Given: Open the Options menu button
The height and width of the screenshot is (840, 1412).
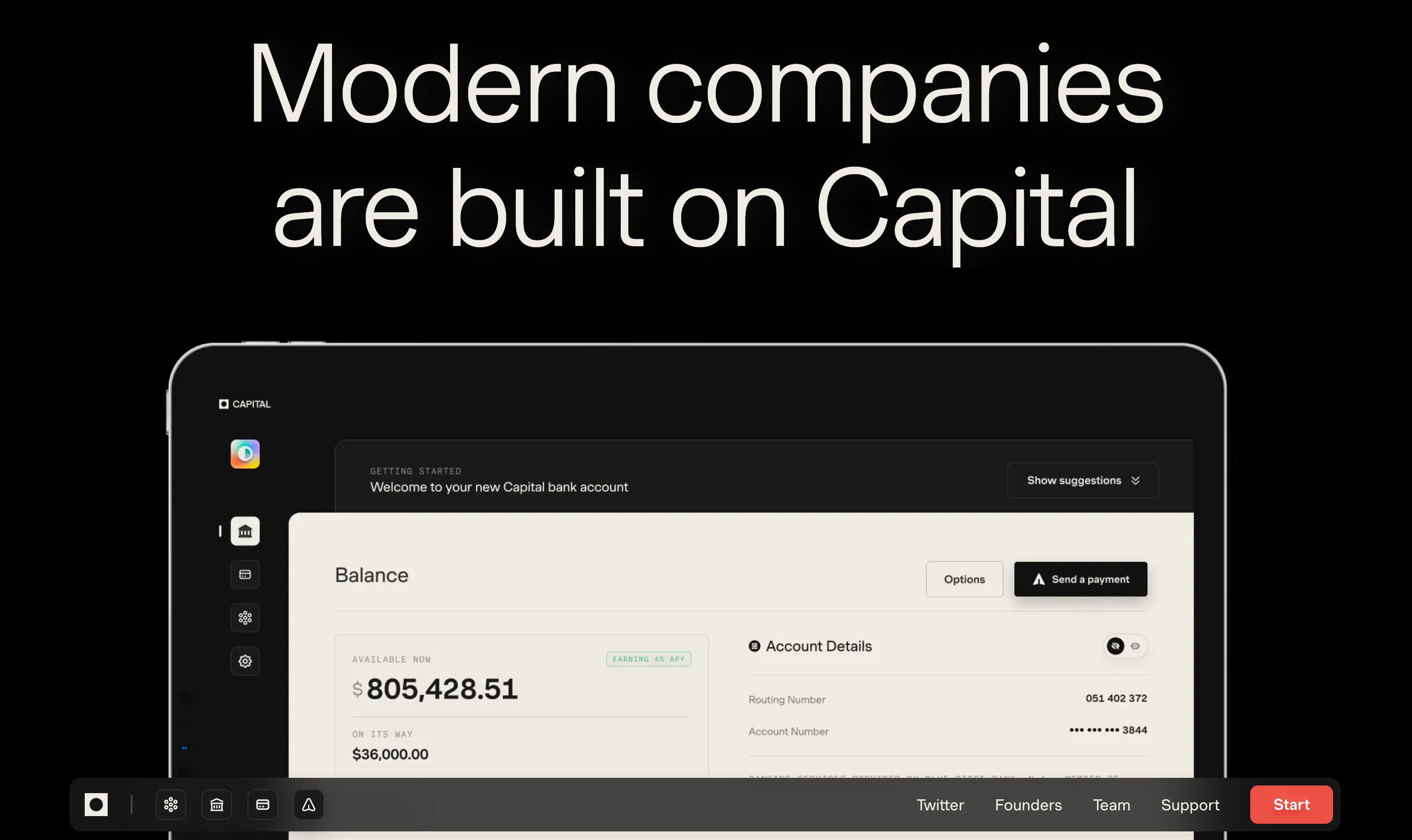Looking at the screenshot, I should tap(964, 579).
